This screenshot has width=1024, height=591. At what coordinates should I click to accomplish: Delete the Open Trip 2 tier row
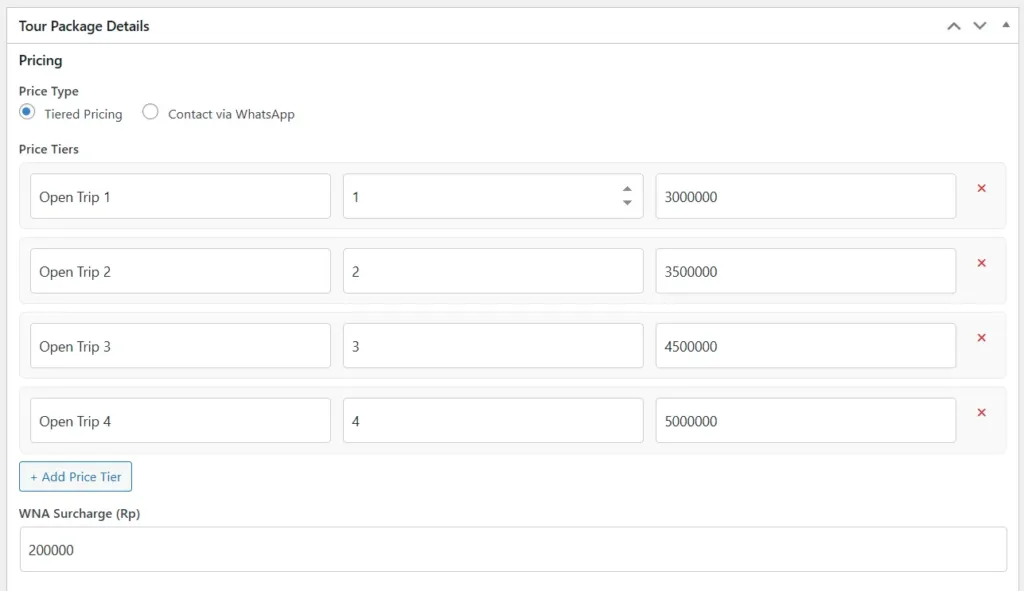pos(981,263)
